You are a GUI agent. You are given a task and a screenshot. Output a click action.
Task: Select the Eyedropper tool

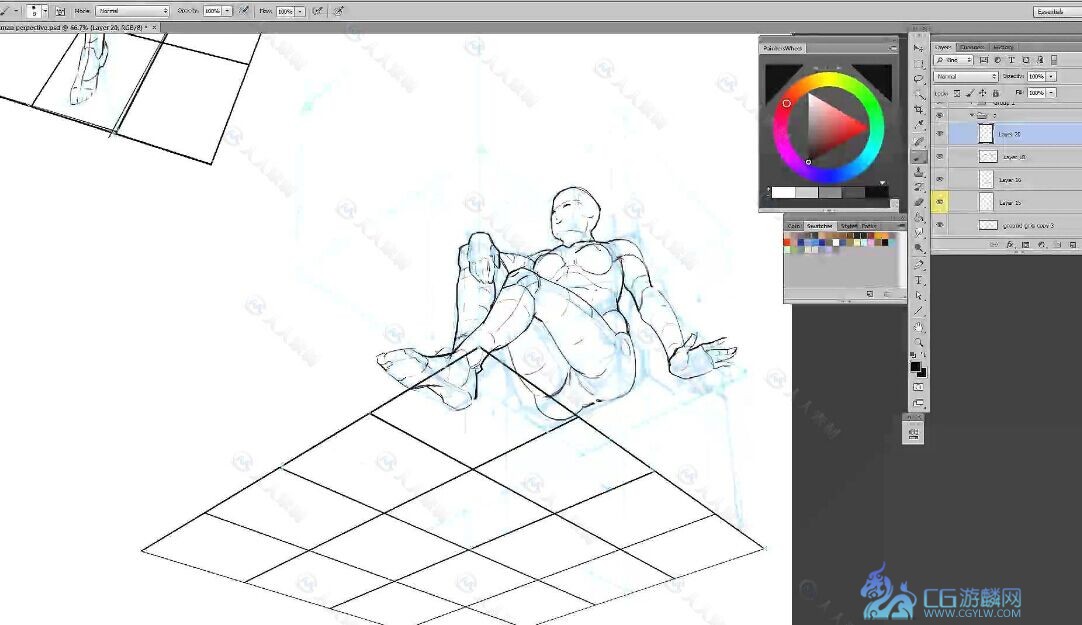pyautogui.click(x=919, y=125)
